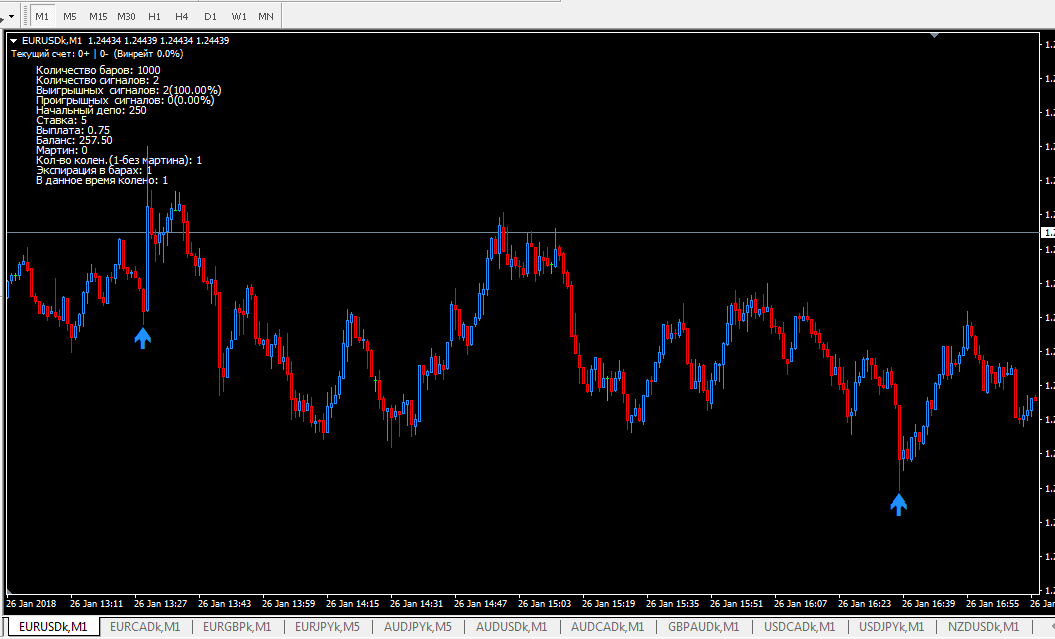Click the triangle beside the EURUSDk,M1 chart title
Screen dimensions: 1055x639
[13, 41]
